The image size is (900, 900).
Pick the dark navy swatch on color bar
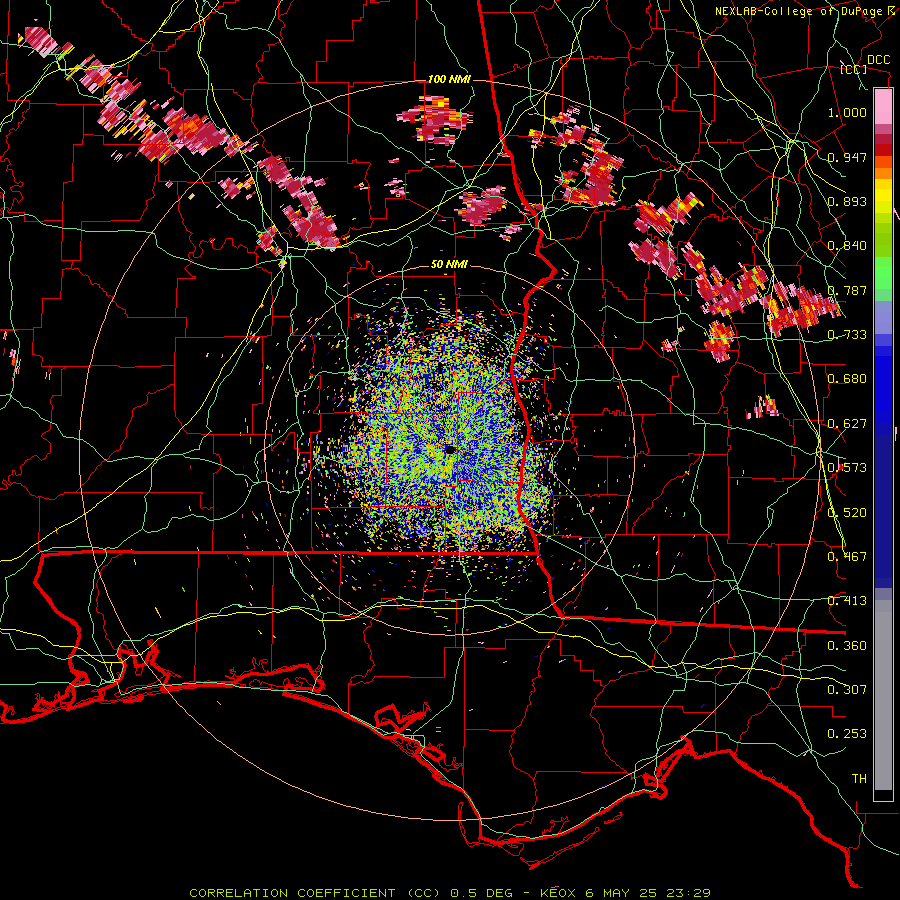tap(883, 511)
